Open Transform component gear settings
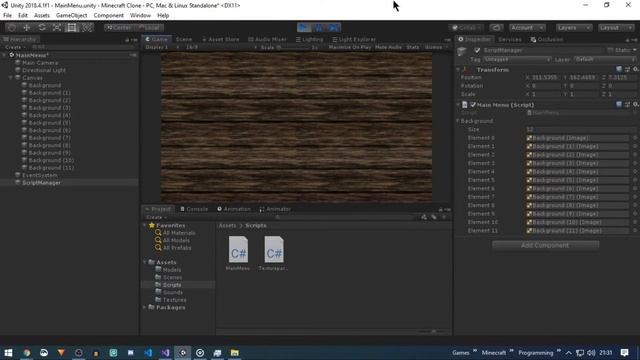This screenshot has height=360, width=640. click(x=635, y=70)
